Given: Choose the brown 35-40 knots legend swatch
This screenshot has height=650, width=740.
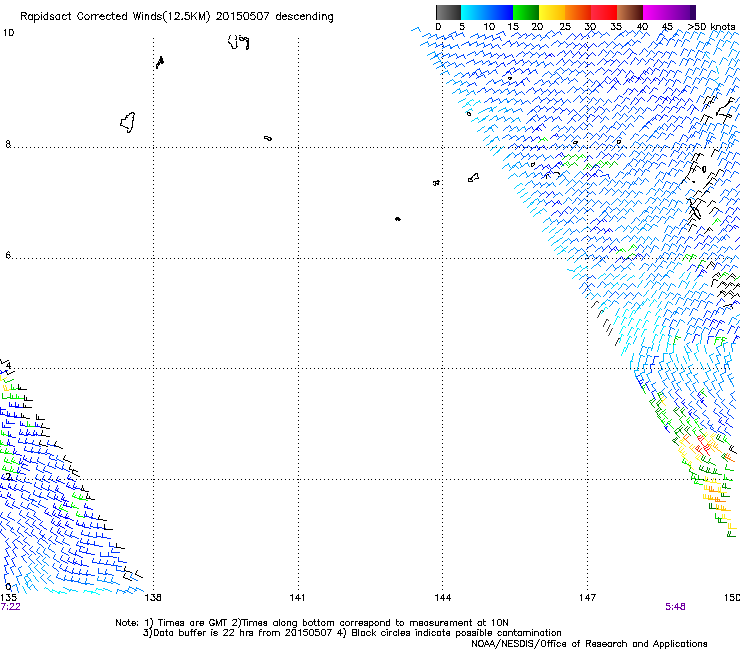Looking at the screenshot, I should pyautogui.click(x=630, y=12).
